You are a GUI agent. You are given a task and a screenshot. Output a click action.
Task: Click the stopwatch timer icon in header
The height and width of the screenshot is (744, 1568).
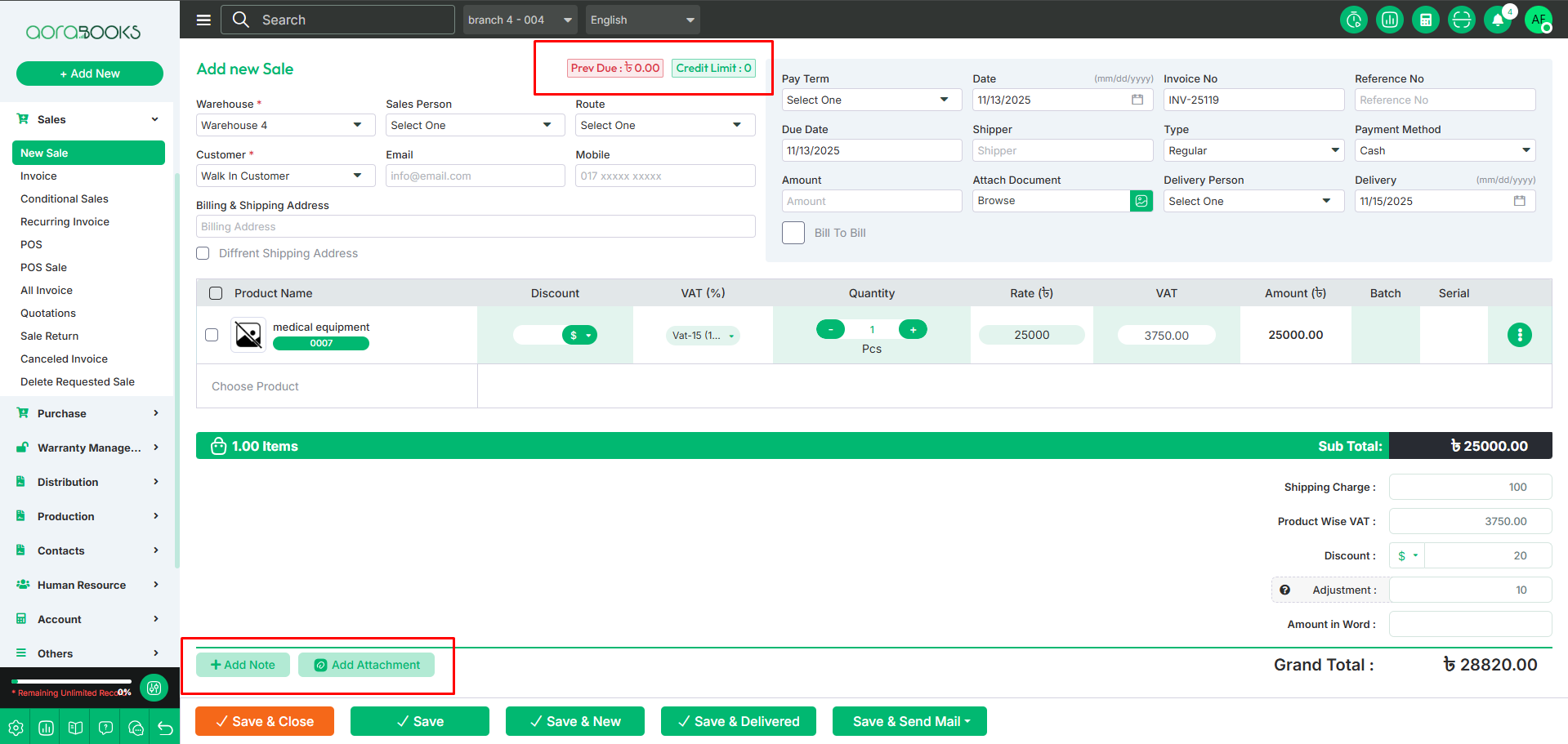[x=1354, y=20]
